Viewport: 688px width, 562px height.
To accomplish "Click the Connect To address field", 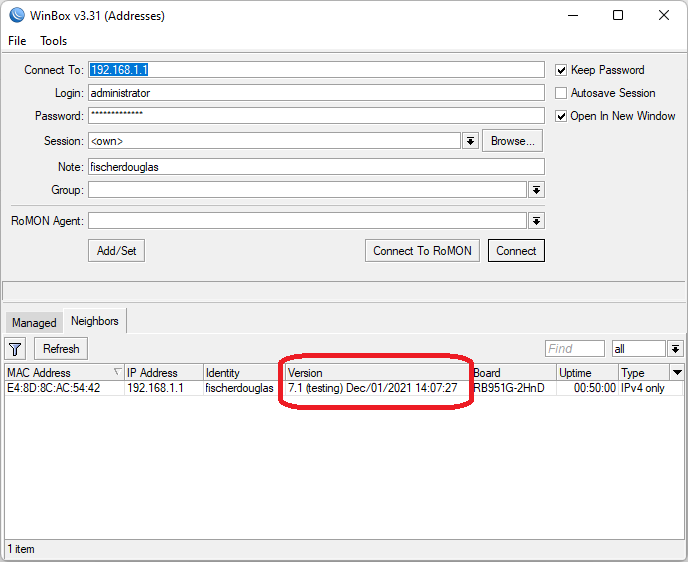I will tap(316, 70).
